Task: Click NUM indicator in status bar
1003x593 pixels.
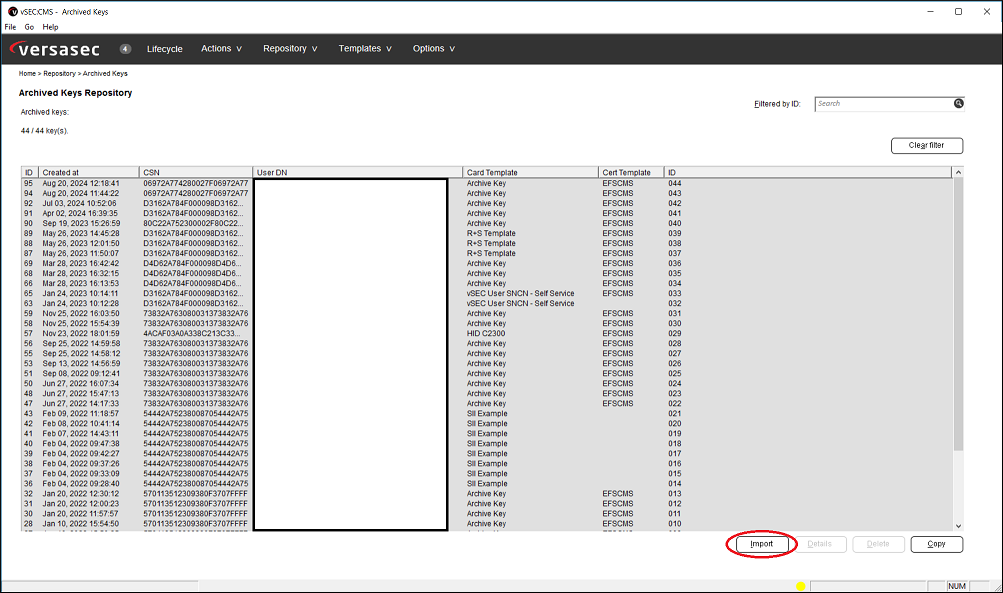Action: [x=957, y=587]
